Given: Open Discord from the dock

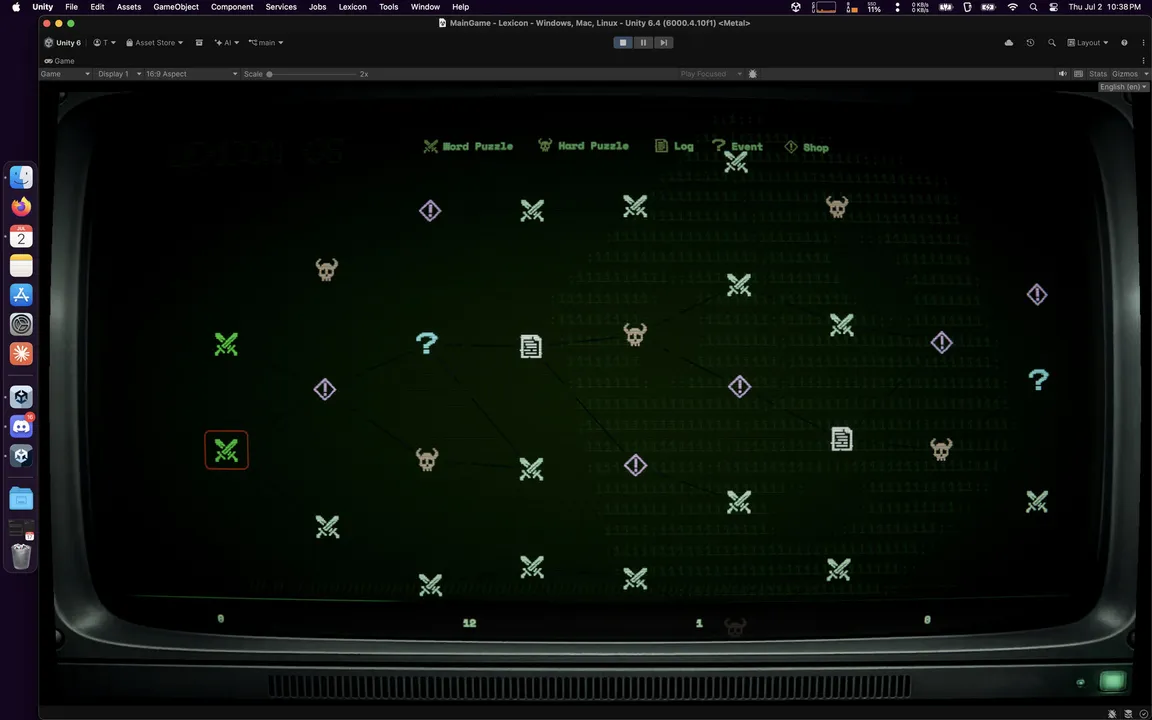Looking at the screenshot, I should coord(21,426).
